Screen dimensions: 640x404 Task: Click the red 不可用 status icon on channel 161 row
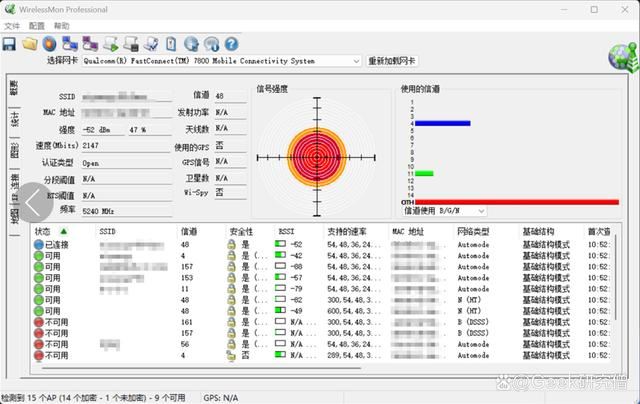pyautogui.click(x=38, y=322)
